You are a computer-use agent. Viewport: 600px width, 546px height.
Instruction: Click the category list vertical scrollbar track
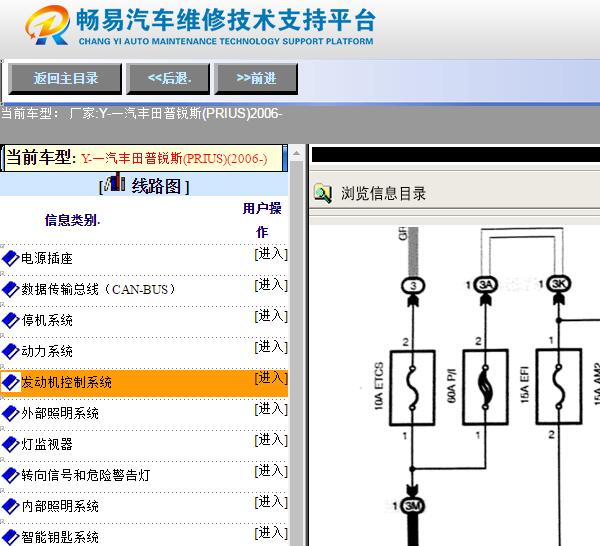click(x=297, y=352)
